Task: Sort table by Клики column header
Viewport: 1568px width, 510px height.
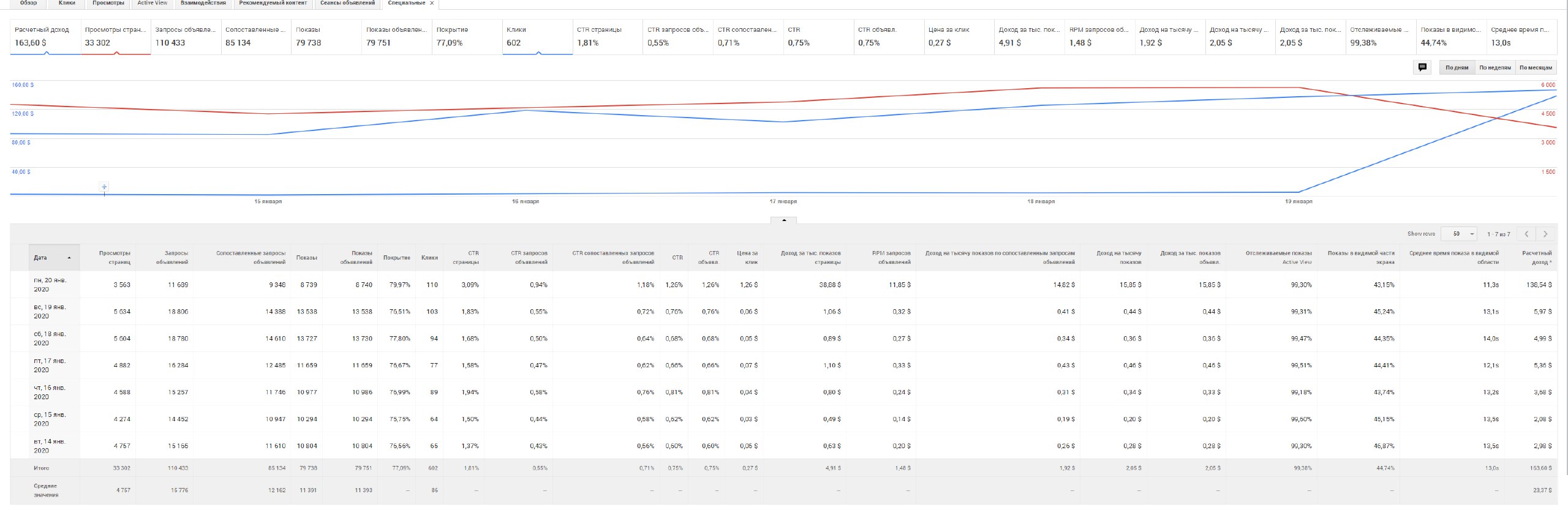Action: [x=429, y=258]
